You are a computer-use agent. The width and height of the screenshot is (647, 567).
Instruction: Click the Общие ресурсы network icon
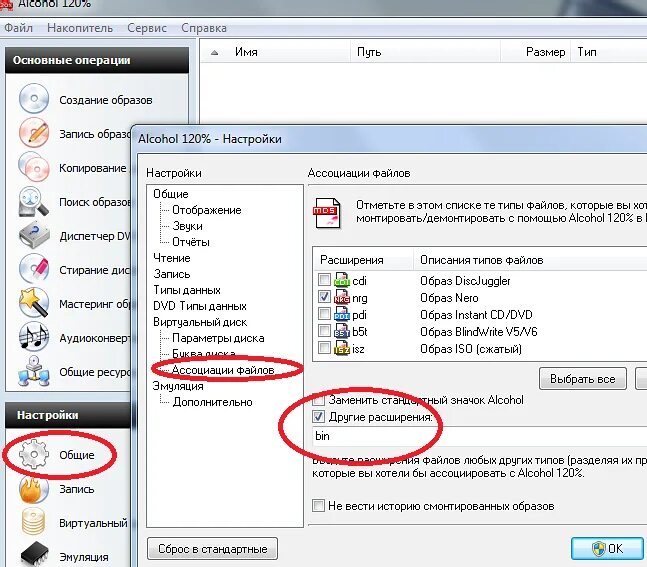[34, 371]
